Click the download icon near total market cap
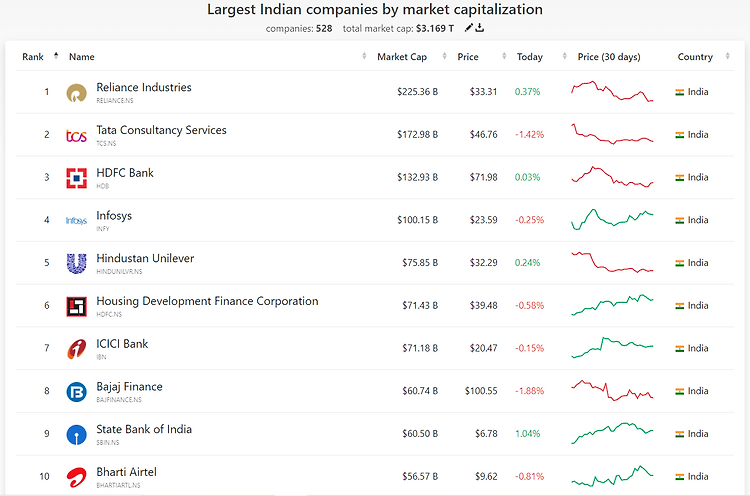Viewport: 750px width, 496px height. click(480, 28)
